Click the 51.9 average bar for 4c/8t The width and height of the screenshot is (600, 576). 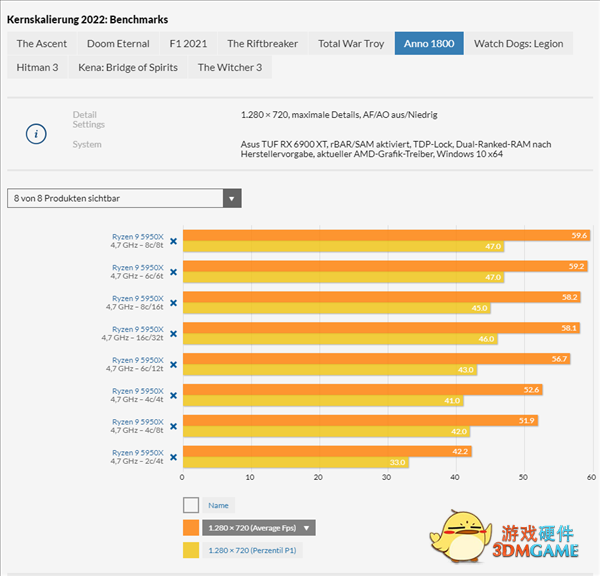click(360, 421)
